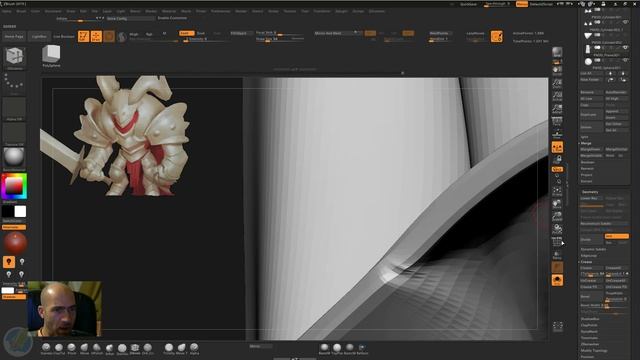Click the PolyF line fill grid icon
Image resolution: width=640 pixels, height=360 pixels.
(557, 242)
